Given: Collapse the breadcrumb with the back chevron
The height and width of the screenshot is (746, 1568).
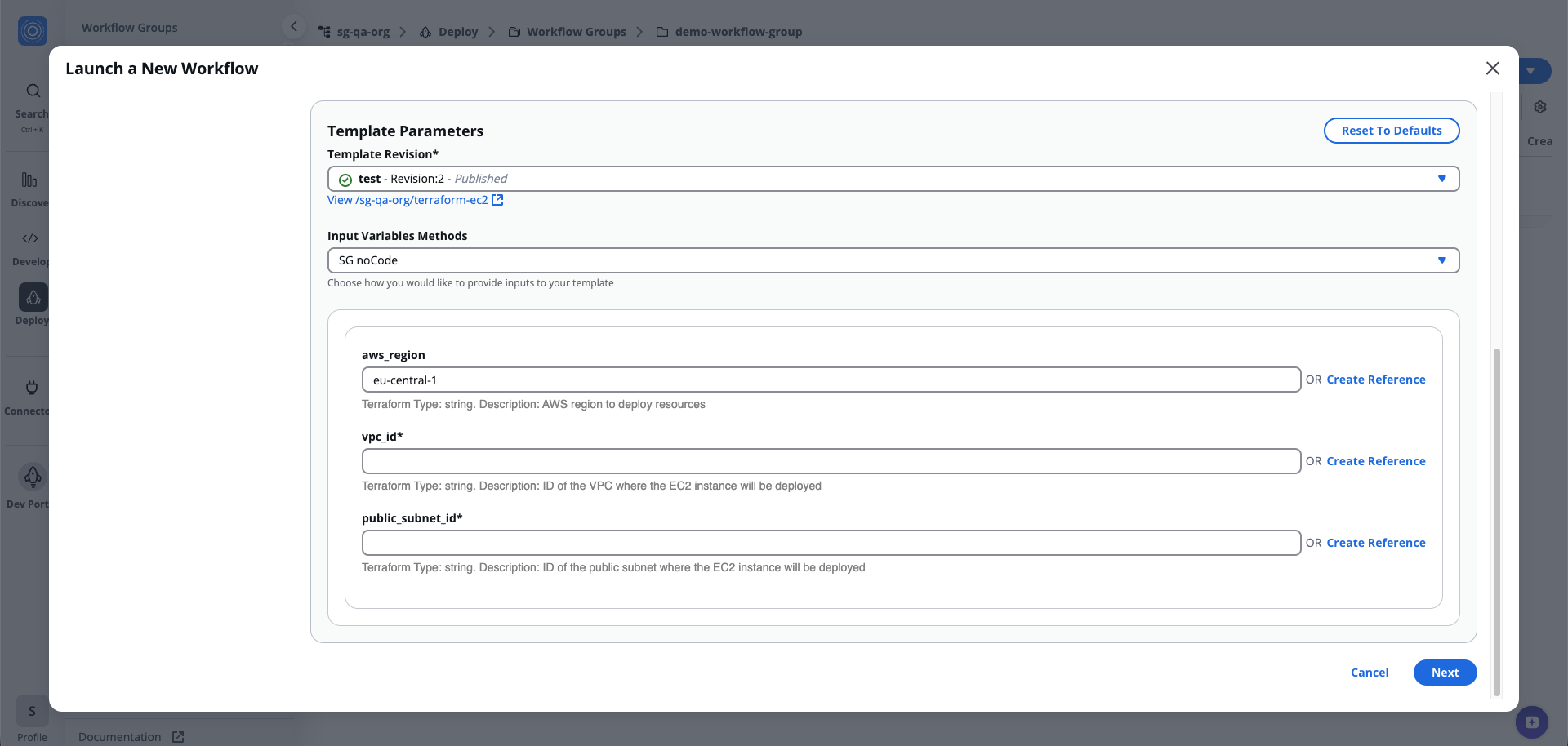Looking at the screenshot, I should pos(294,25).
